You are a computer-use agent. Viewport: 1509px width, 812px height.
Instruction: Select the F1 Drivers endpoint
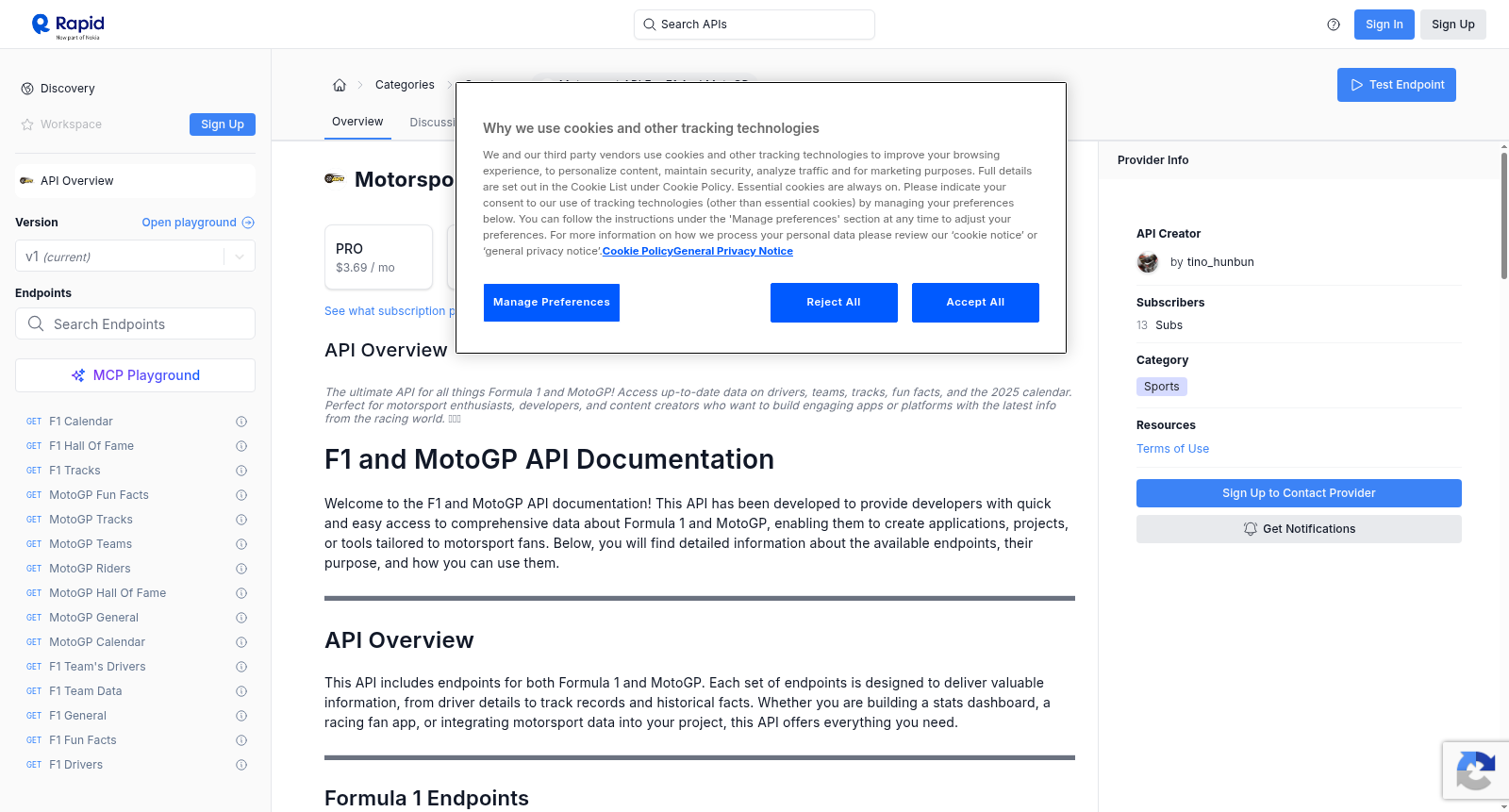coord(75,765)
